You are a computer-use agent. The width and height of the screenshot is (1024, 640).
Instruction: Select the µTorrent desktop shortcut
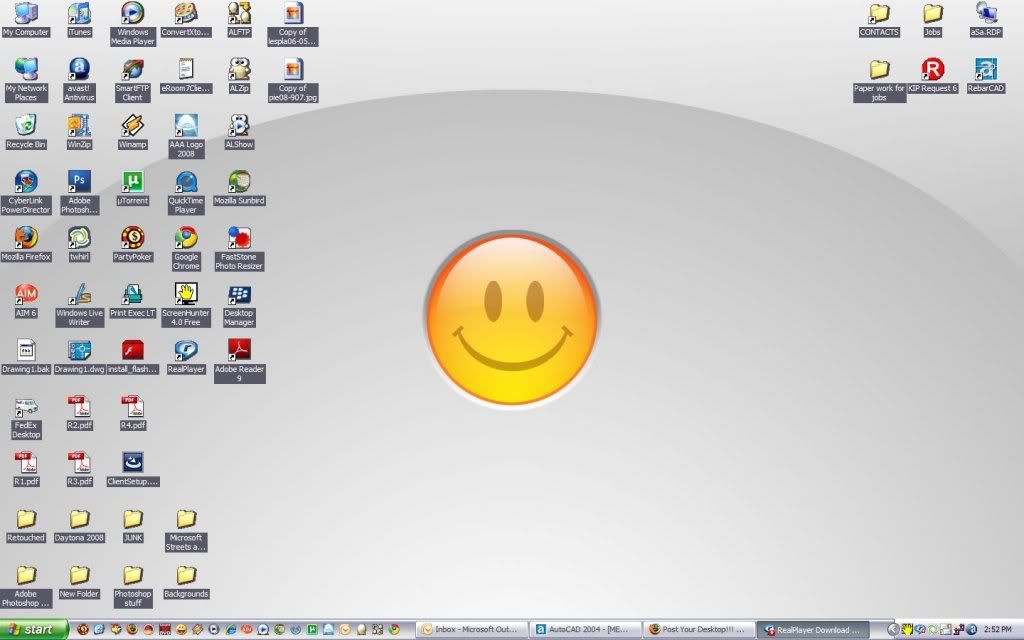133,188
